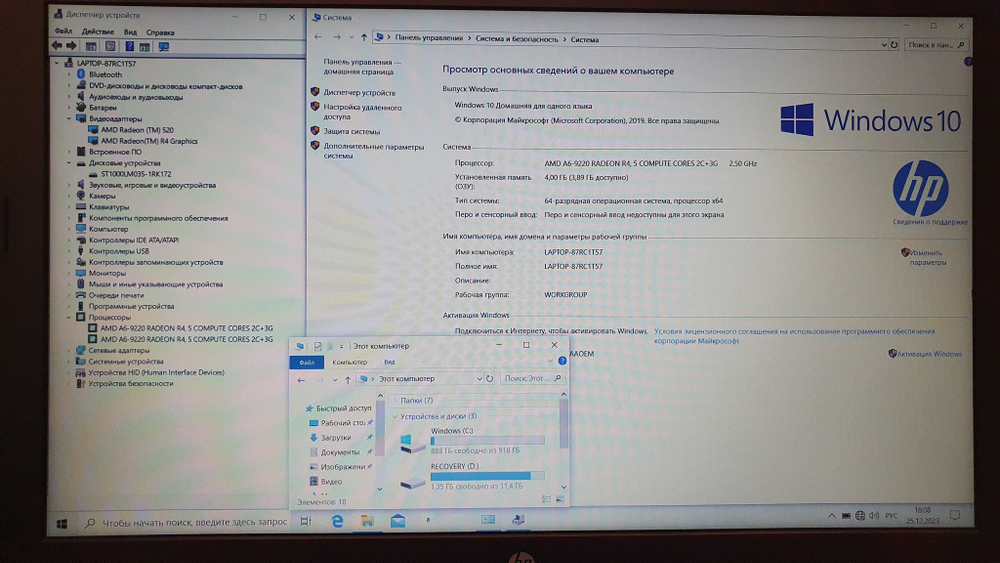Open address dropdown in Этот компьютер window
Viewport: 1000px width, 563px height.
click(480, 379)
